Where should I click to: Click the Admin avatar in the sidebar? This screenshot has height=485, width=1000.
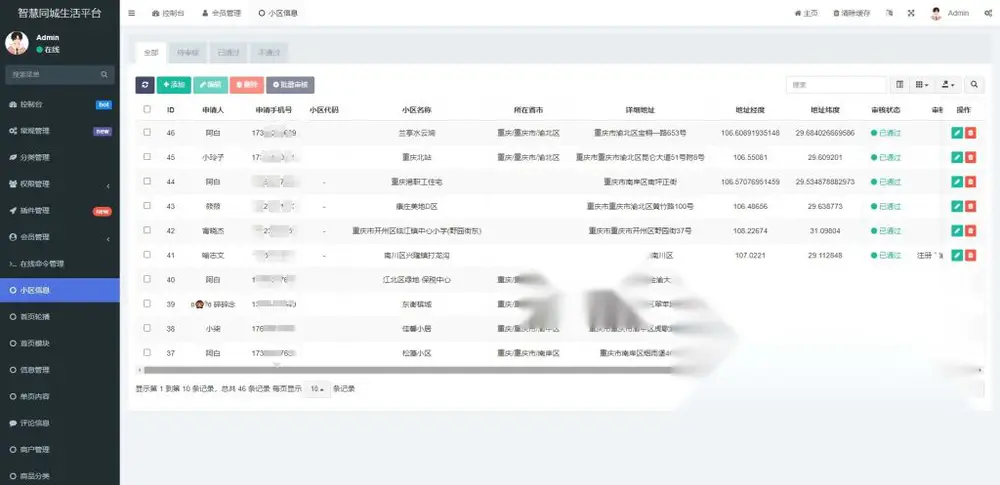[x=17, y=43]
